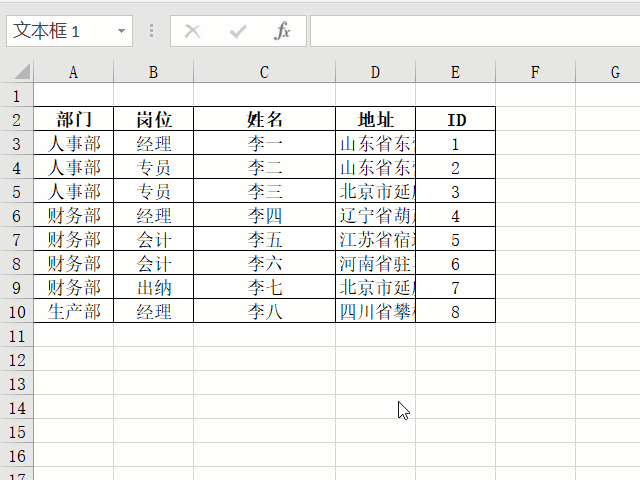This screenshot has width=640, height=480.
Task: Click 北京市 address cell in row 5
Action: click(x=376, y=191)
